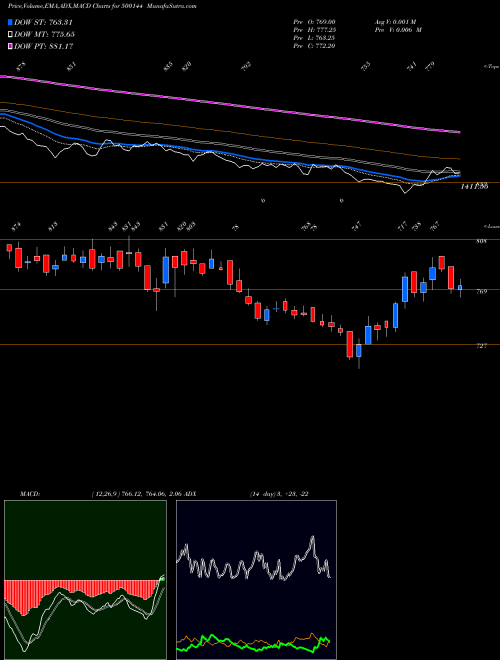Click the 727 price level label
Screen dimensions: 500x660
(x=481, y=346)
